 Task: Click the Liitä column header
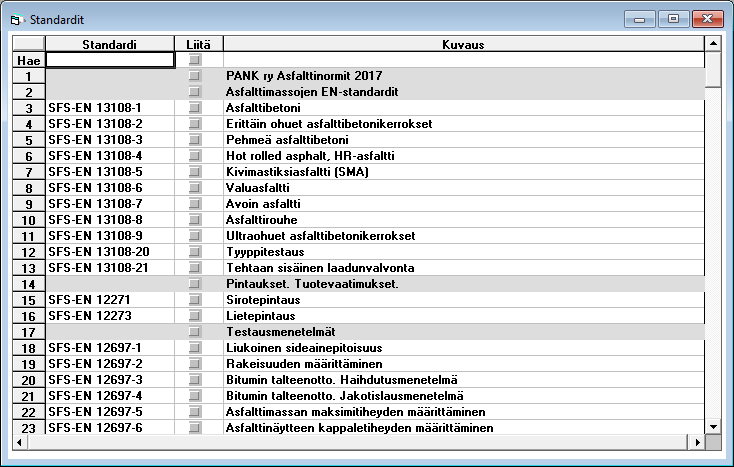(x=198, y=44)
